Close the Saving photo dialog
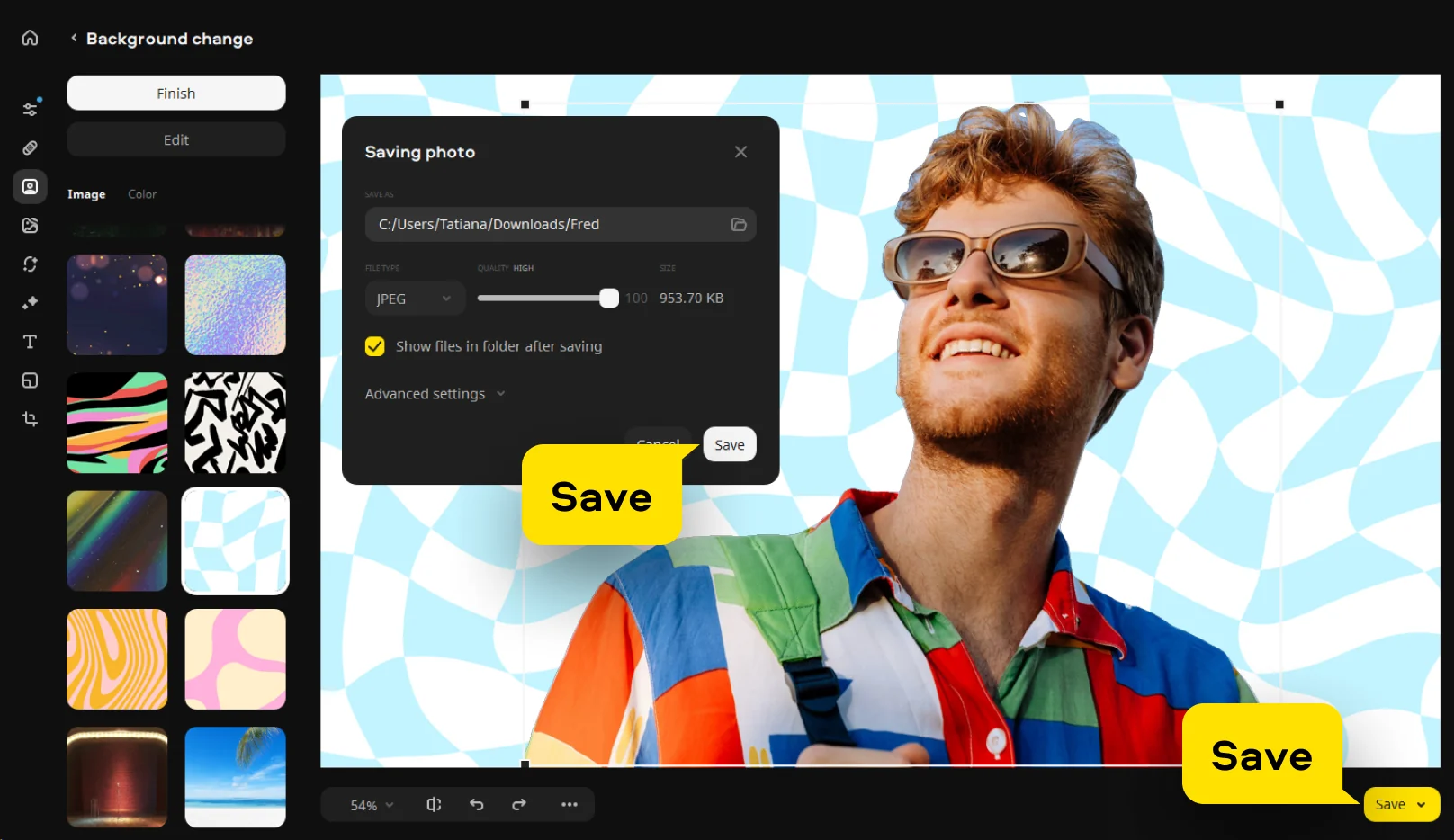Viewport: 1454px width, 840px height. tap(740, 152)
